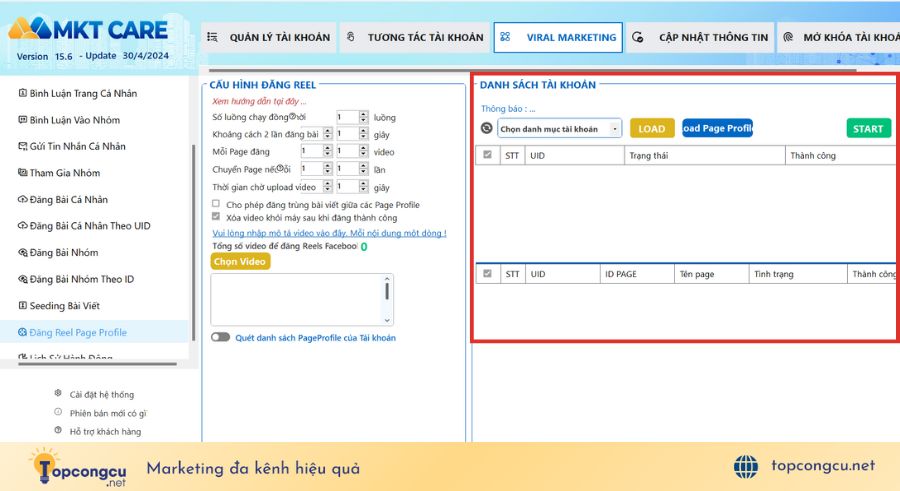Click the Tình trạng column header
Image resolution: width=900 pixels, height=491 pixels.
coord(798,274)
